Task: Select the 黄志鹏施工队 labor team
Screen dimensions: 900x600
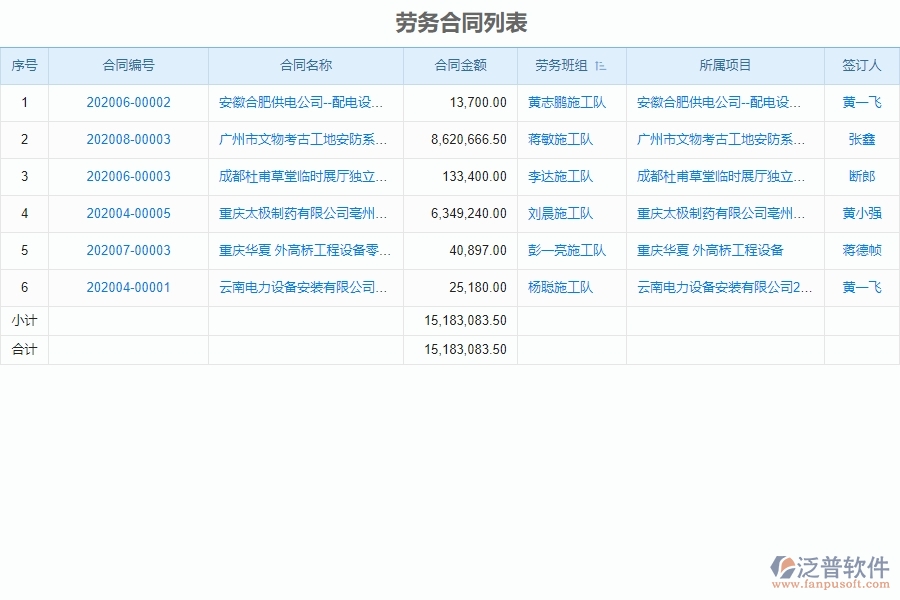Action: pos(570,102)
